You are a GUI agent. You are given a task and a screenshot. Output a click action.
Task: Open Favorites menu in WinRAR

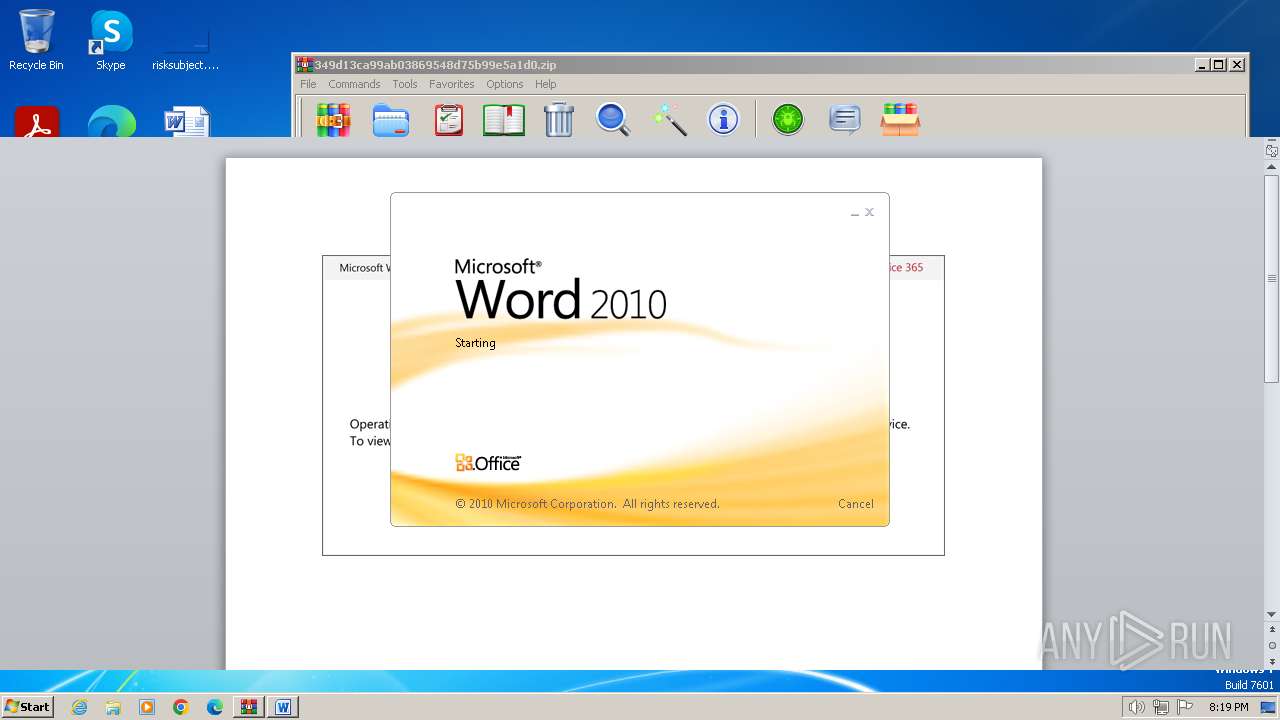coord(452,84)
